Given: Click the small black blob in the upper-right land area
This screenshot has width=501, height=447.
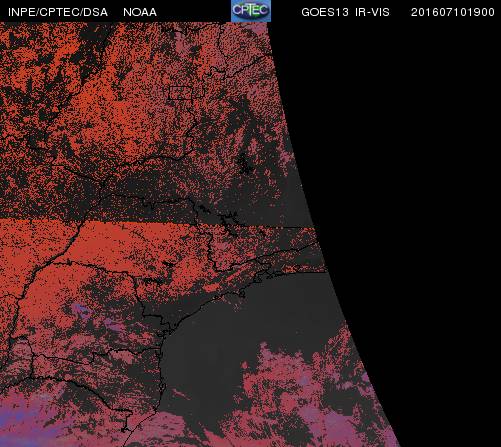Looking at the screenshot, I should [x=245, y=163].
